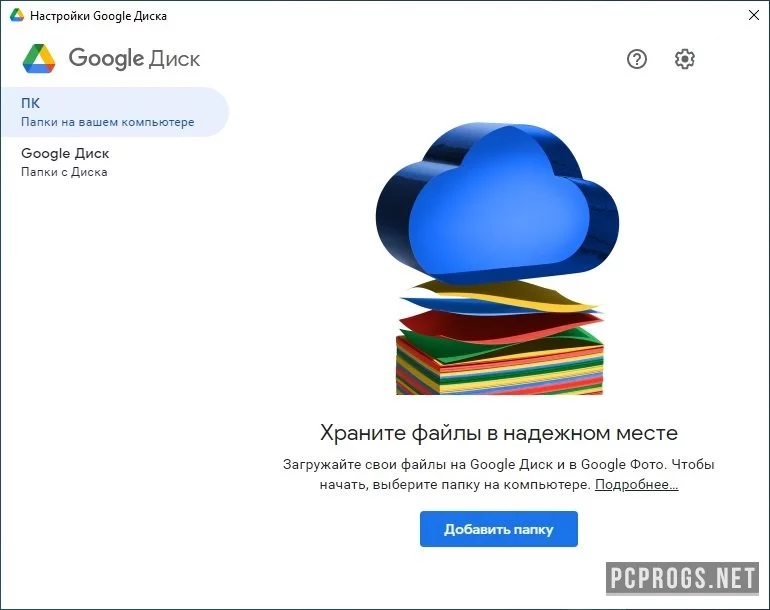770x610 pixels.
Task: Open the Подробнее… link
Action: click(636, 485)
